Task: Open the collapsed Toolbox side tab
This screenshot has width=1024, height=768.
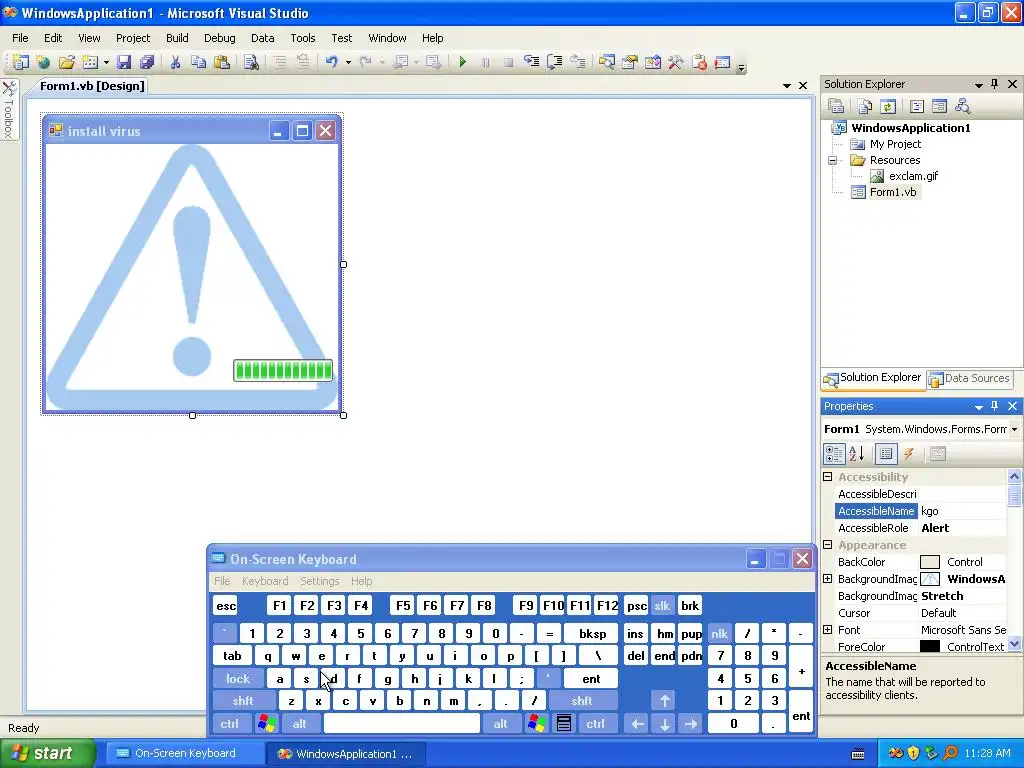Action: (x=8, y=109)
